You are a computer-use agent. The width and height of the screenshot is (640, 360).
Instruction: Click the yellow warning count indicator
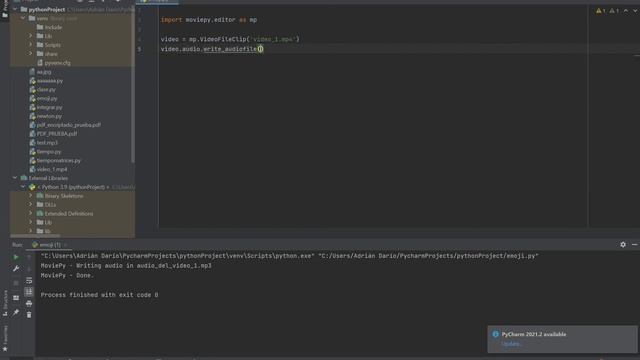[600, 11]
